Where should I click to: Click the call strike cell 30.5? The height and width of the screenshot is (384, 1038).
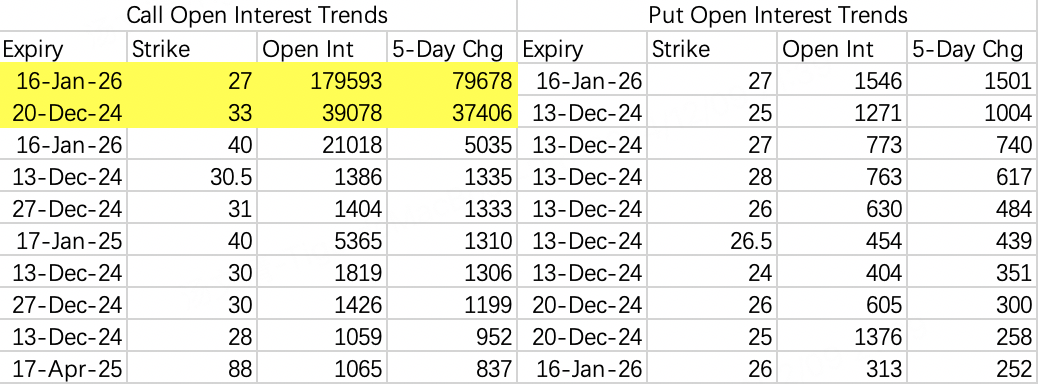click(191, 176)
